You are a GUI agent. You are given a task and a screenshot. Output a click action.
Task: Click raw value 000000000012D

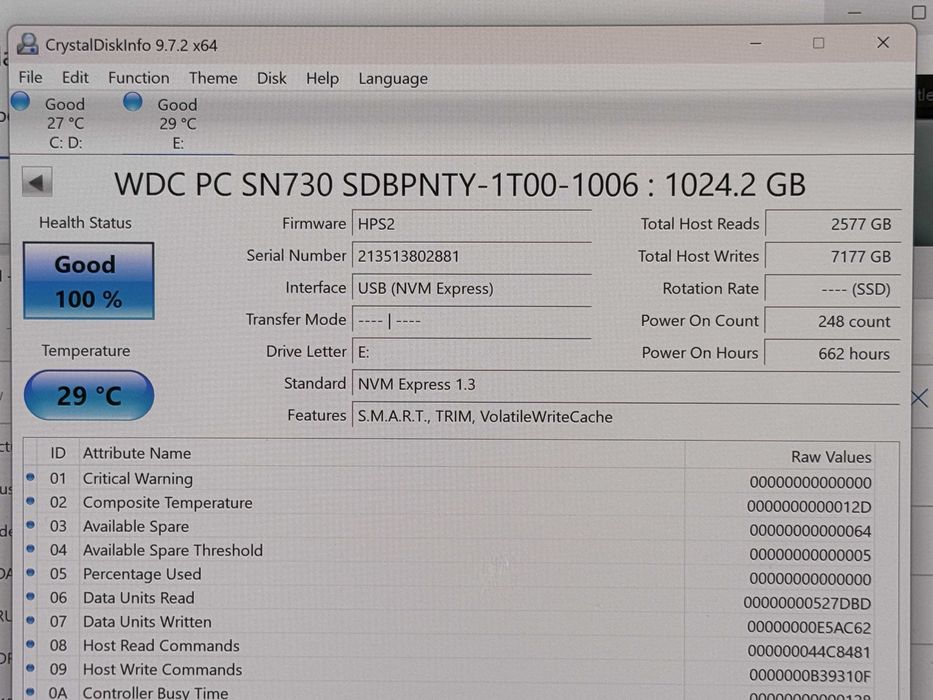coord(809,507)
